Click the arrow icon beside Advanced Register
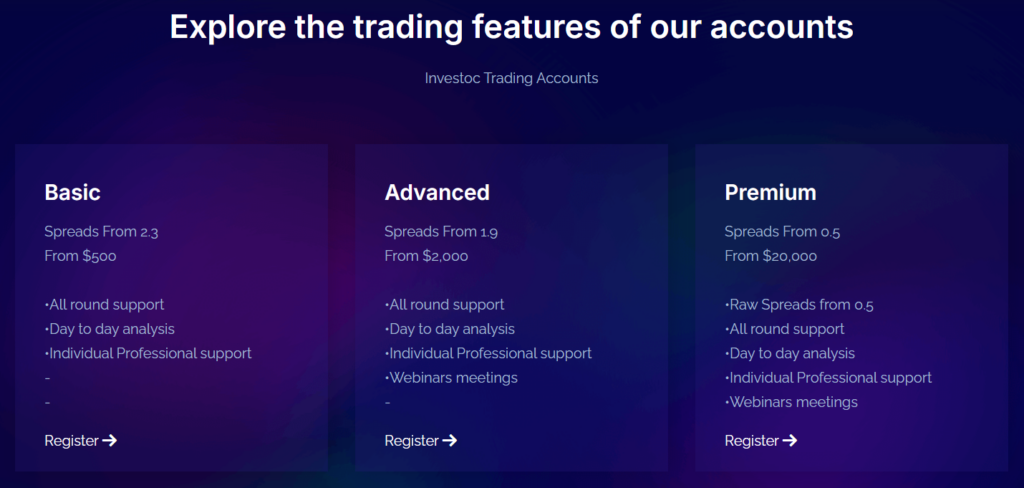Screen dimensions: 1024x488 point(450,441)
